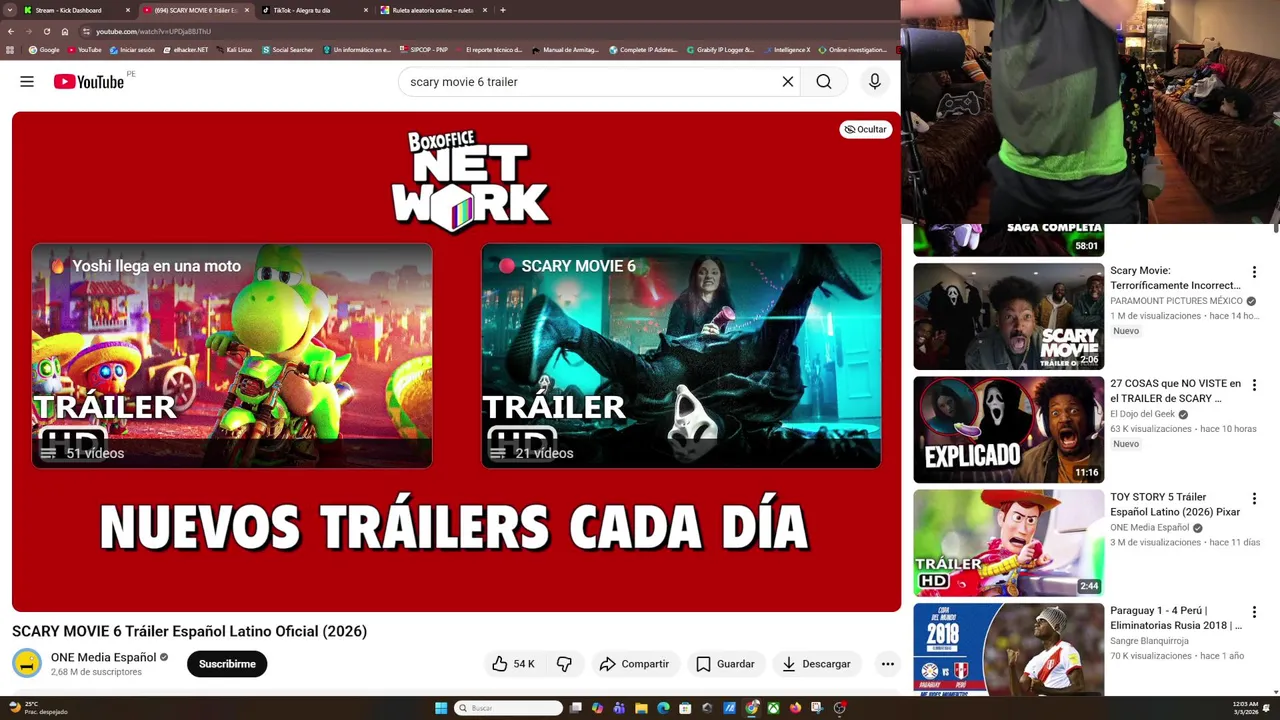Open ONE Media Español channel name link
This screenshot has height=720, width=1280.
click(104, 657)
